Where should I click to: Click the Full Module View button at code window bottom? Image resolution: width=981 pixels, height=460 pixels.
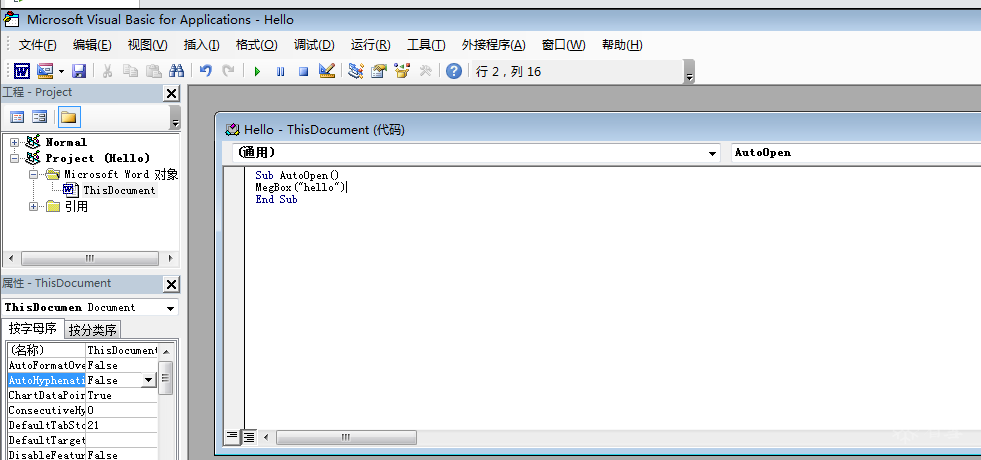pyautogui.click(x=249, y=437)
